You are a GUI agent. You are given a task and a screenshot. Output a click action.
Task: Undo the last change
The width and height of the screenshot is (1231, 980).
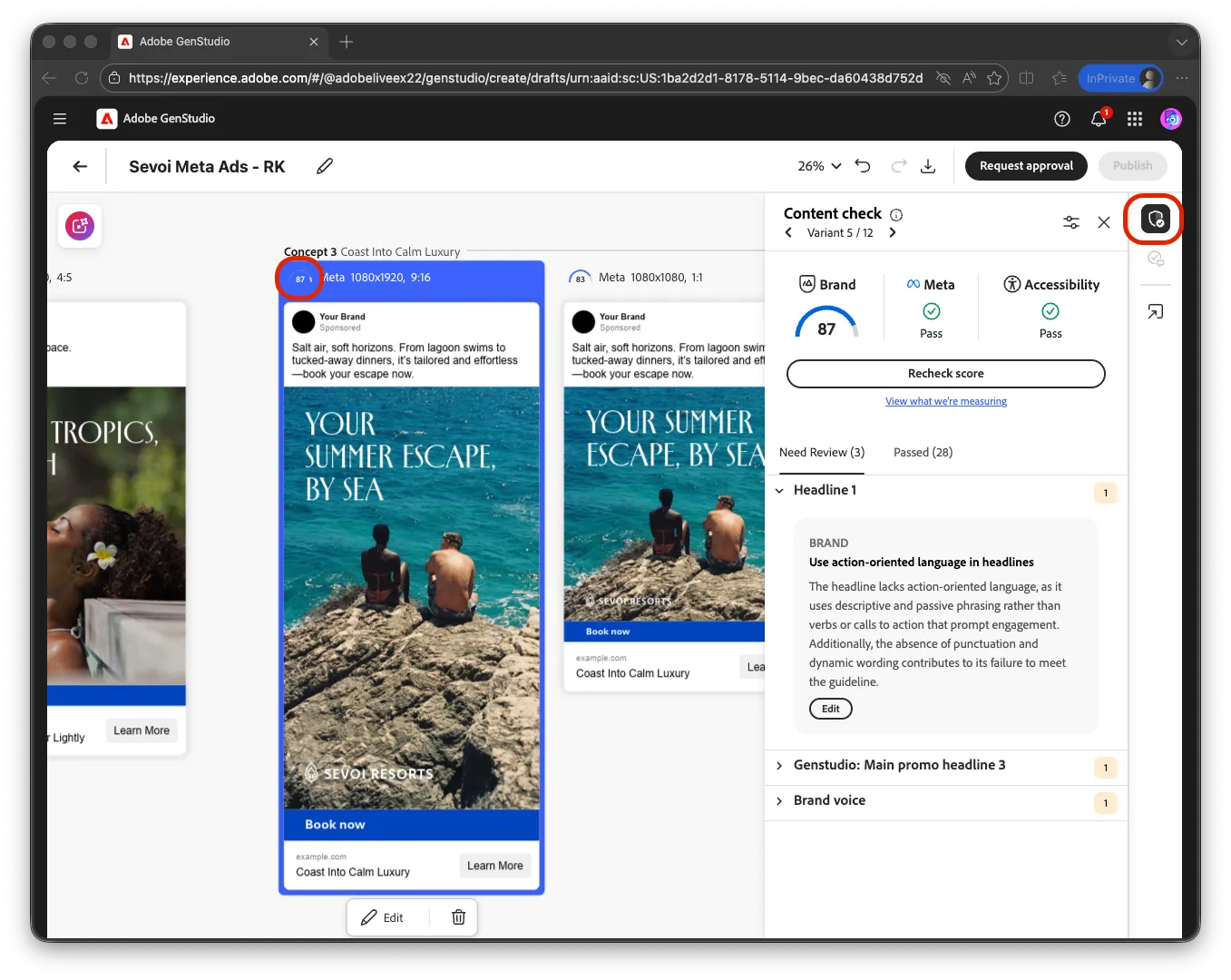click(863, 166)
